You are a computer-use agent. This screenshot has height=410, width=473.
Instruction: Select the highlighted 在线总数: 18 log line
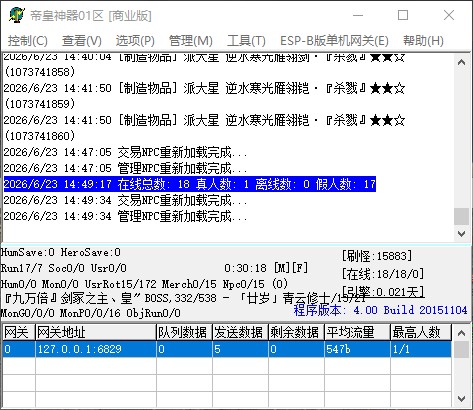tap(190, 184)
